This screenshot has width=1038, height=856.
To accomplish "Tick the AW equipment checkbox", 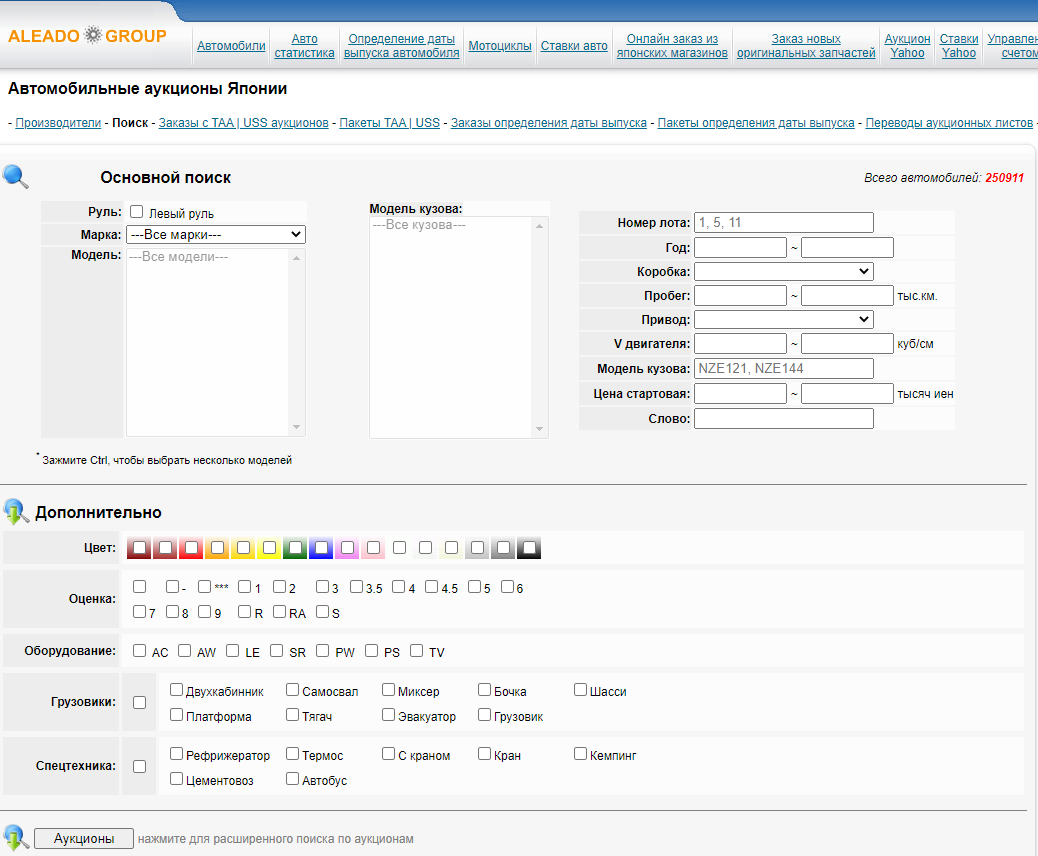I will pyautogui.click(x=185, y=651).
